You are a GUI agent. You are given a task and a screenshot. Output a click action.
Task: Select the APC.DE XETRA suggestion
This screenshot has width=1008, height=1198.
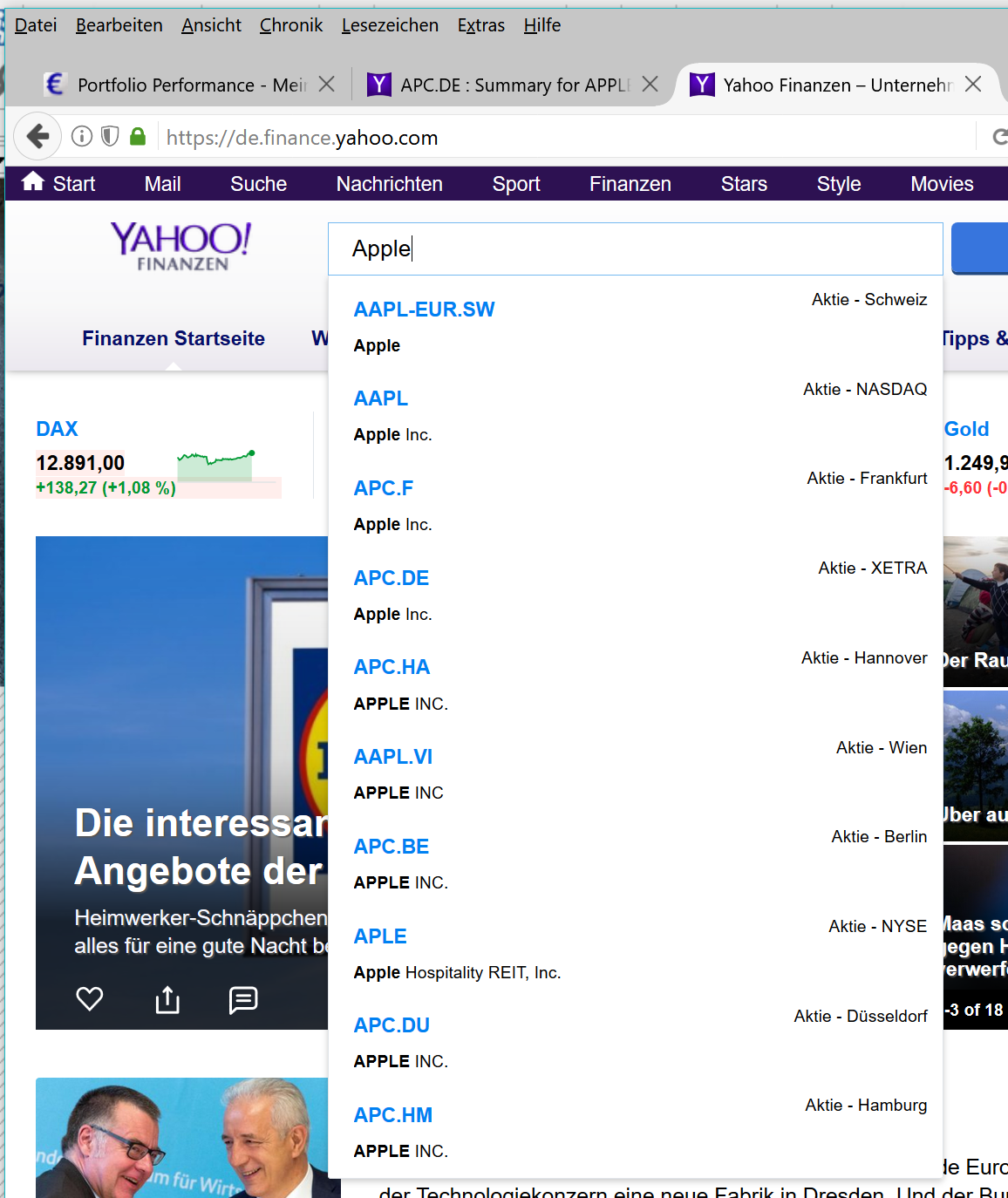[636, 591]
